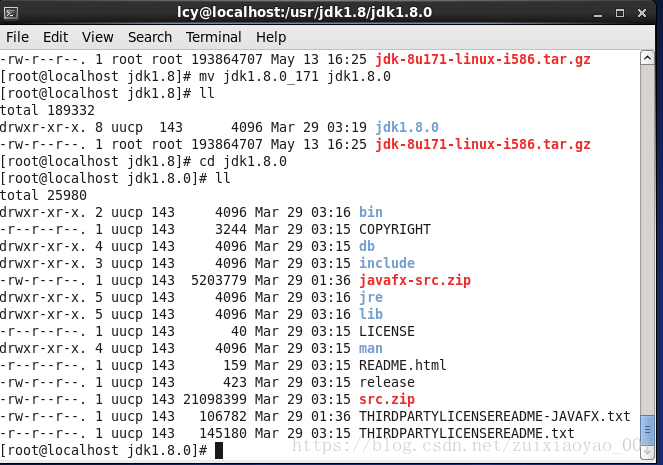Click the size value '5203779'

219,280
